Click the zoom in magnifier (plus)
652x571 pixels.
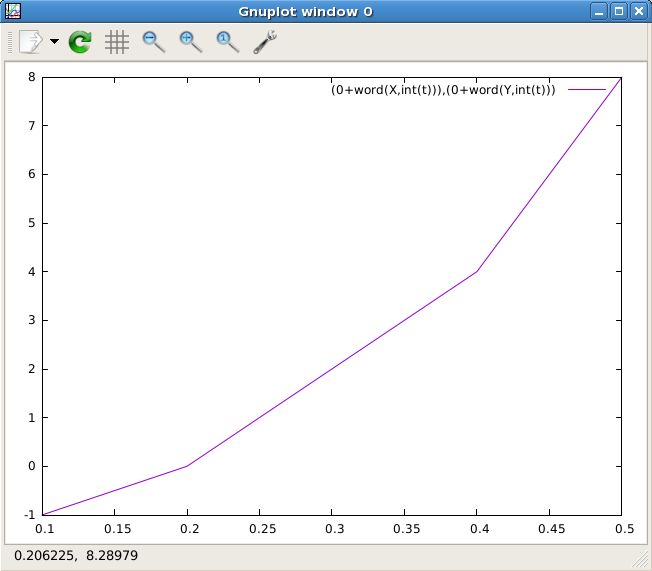click(191, 42)
